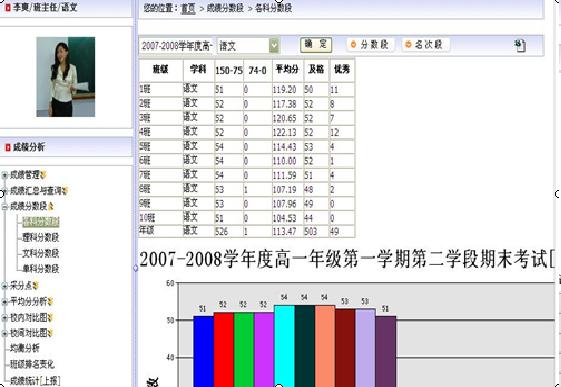Expand the 采分点 tree node
The image size is (561, 387).
coord(5,286)
